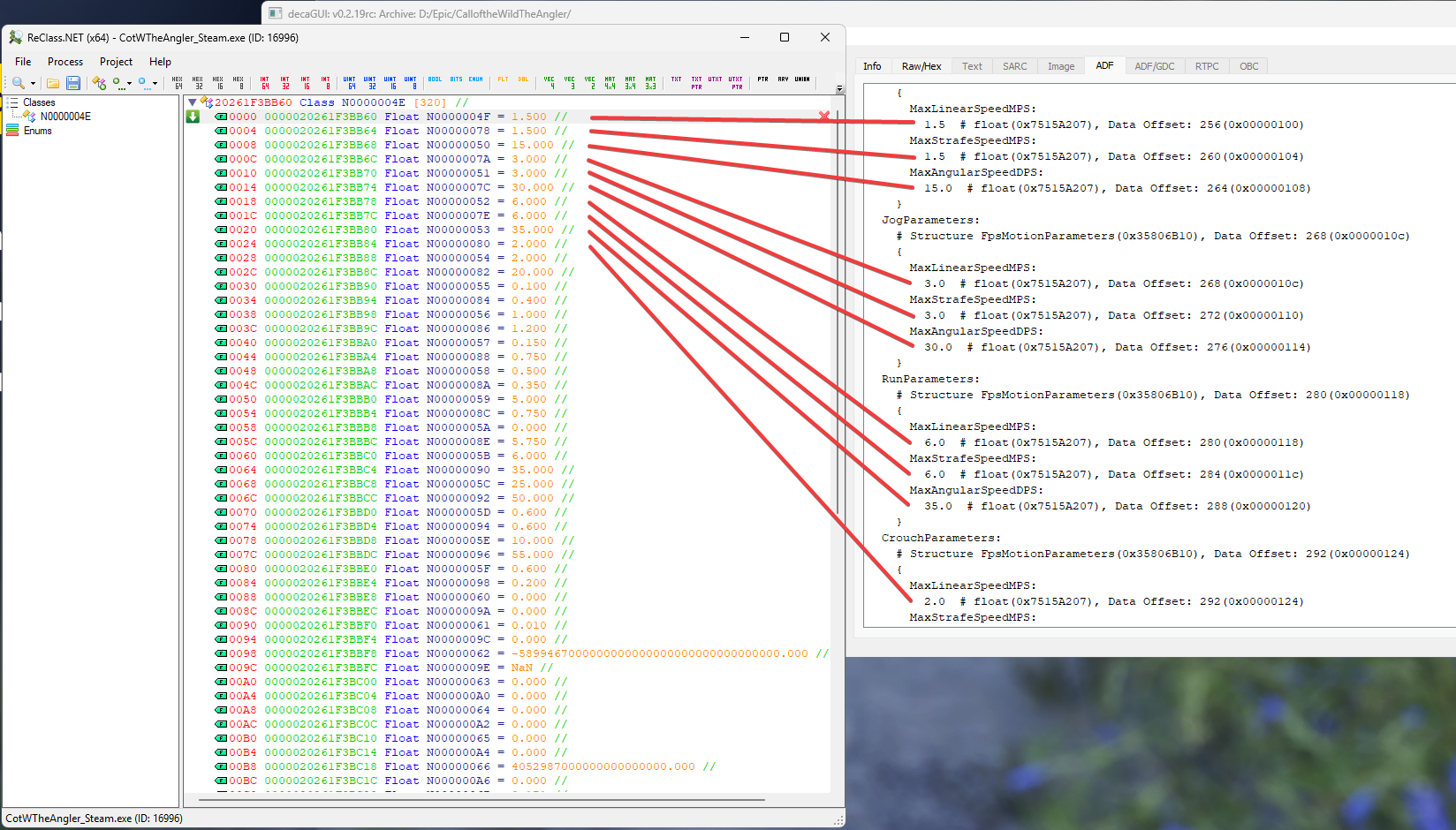Switch to the Image tab in decaGUI
Screen dimensions: 1456x830
[1061, 66]
